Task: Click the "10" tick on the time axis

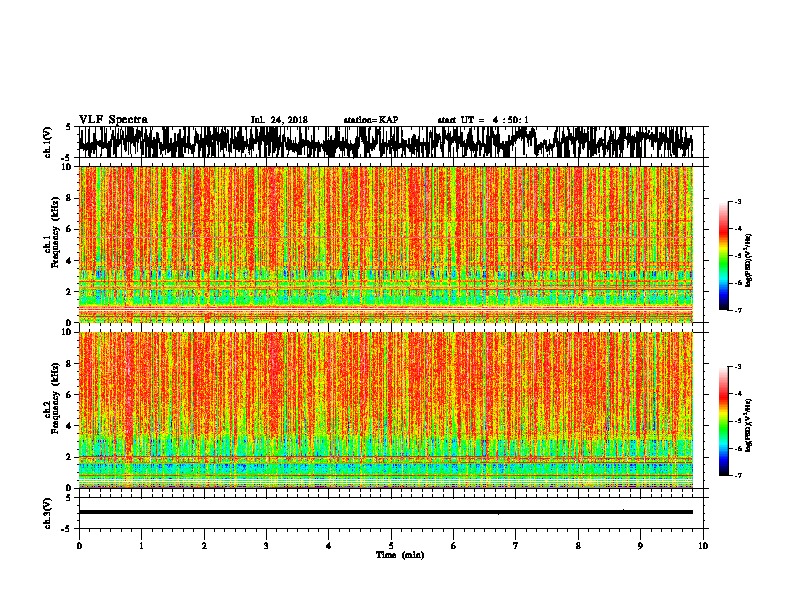Action: [703, 546]
